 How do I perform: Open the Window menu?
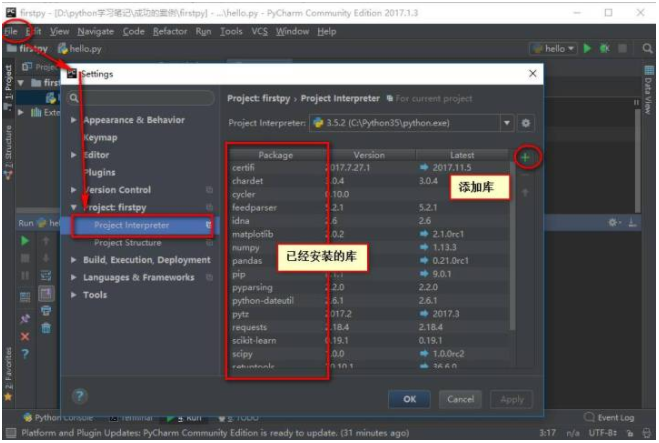coord(292,32)
